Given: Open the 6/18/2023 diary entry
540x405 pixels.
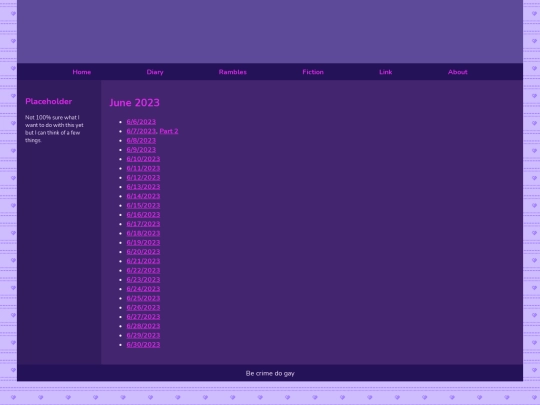Looking at the screenshot, I should 143,233.
